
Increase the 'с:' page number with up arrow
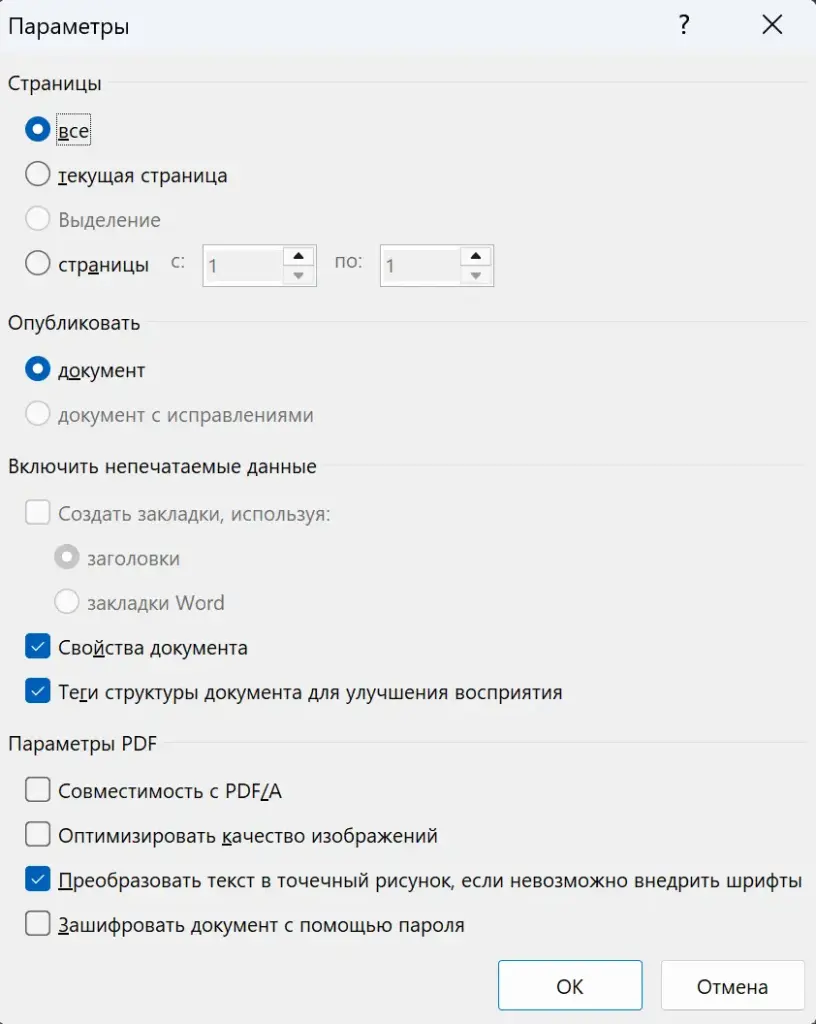point(299,256)
